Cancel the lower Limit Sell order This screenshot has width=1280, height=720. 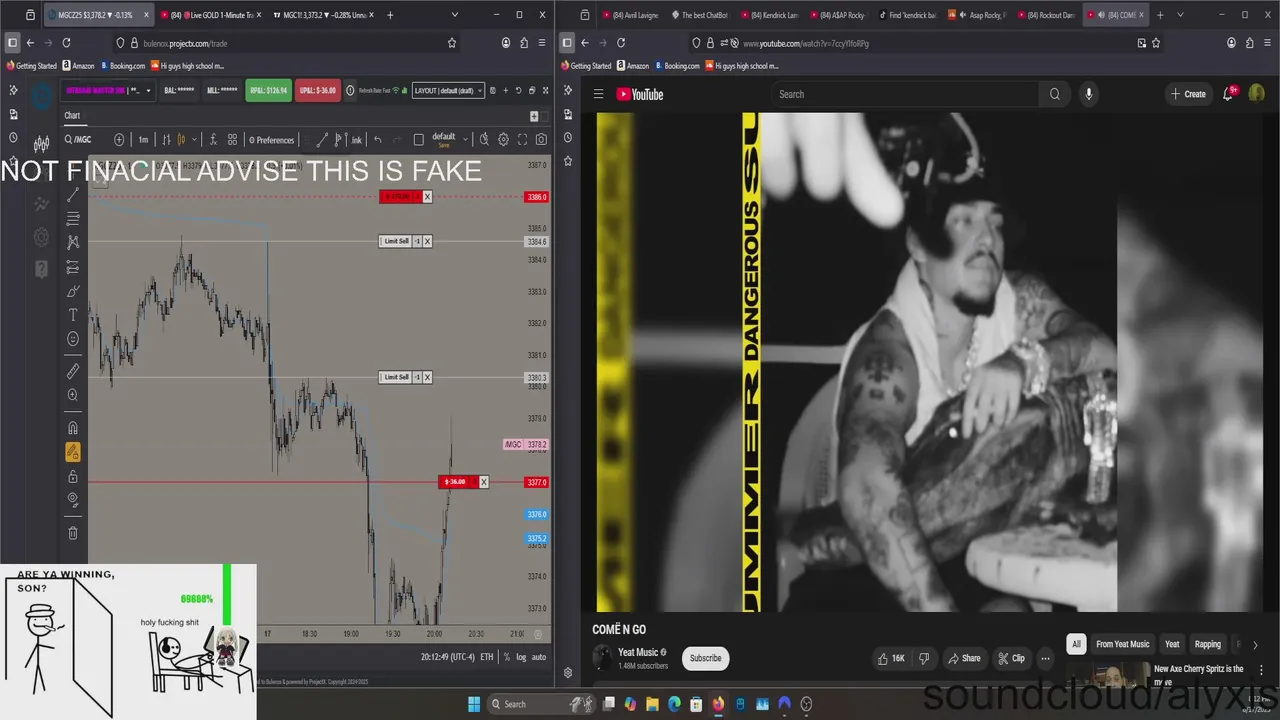(x=427, y=377)
